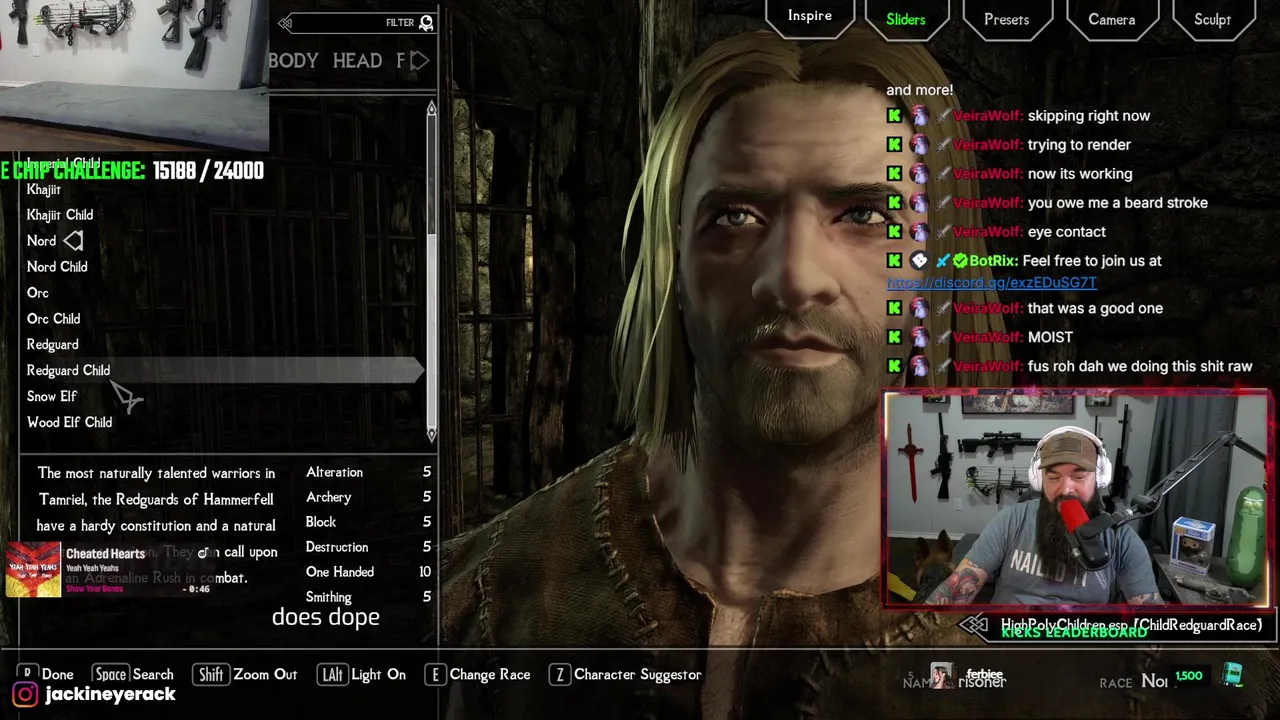Click the Shift key icon
This screenshot has width=1280, height=720.
click(211, 675)
